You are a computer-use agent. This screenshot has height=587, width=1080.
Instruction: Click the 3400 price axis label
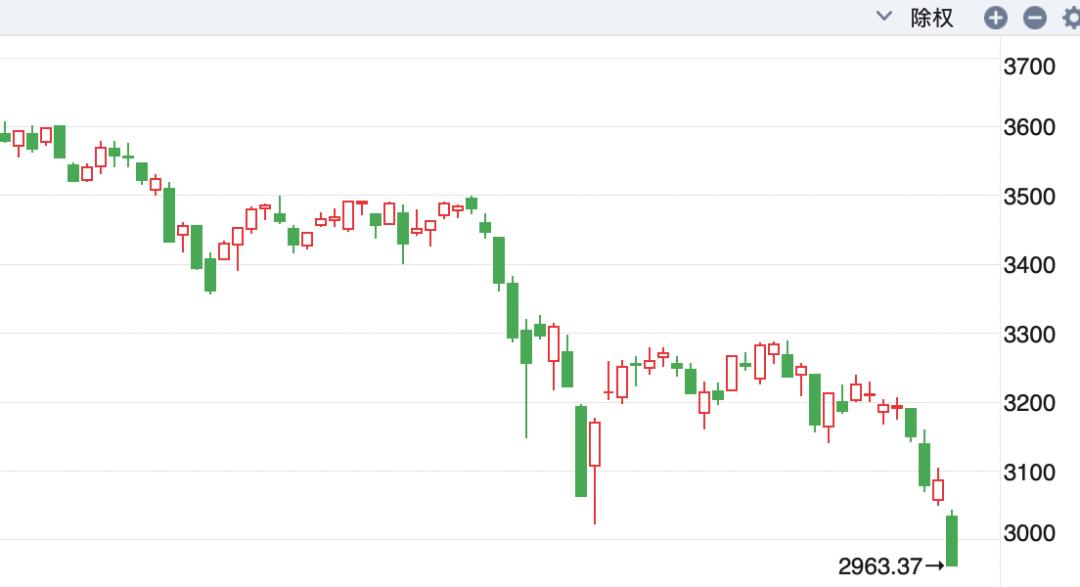pyautogui.click(x=1029, y=266)
